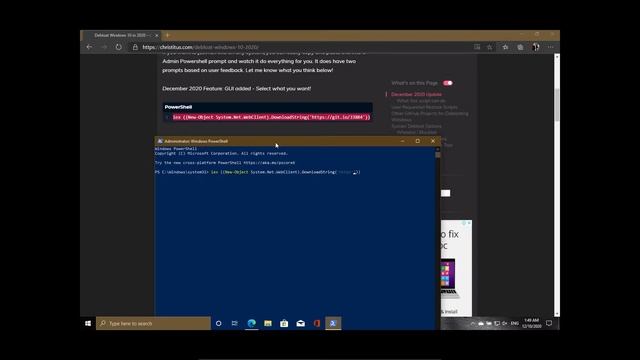Close the Administrator PowerShell window

click(433, 141)
